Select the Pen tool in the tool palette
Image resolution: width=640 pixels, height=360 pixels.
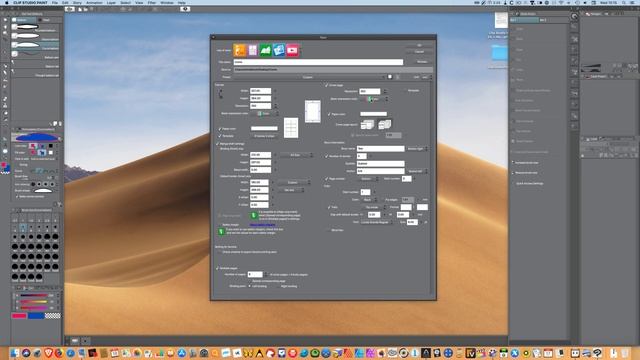(x=5, y=72)
